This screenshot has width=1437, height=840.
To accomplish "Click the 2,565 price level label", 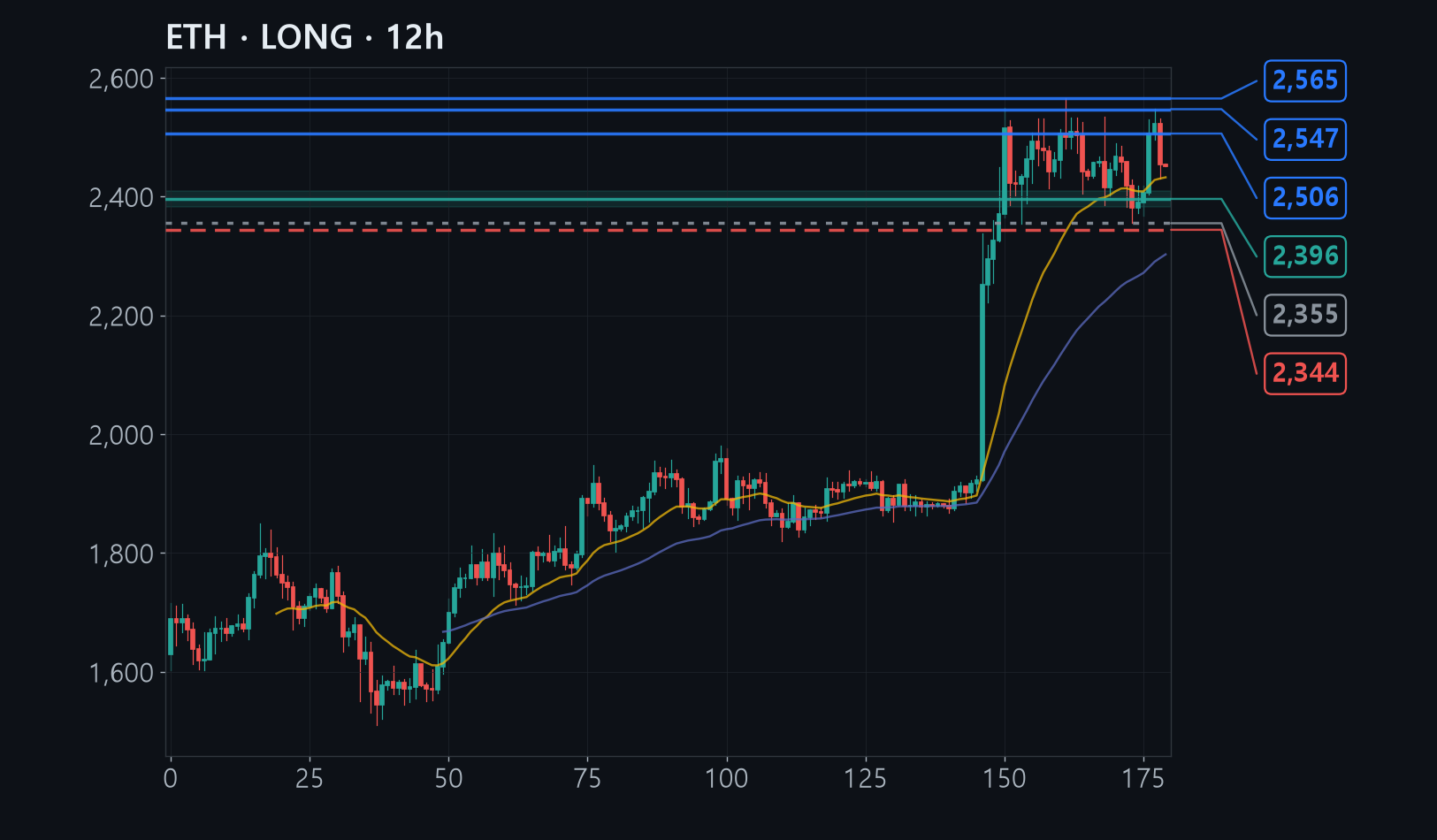I will (x=1304, y=80).
